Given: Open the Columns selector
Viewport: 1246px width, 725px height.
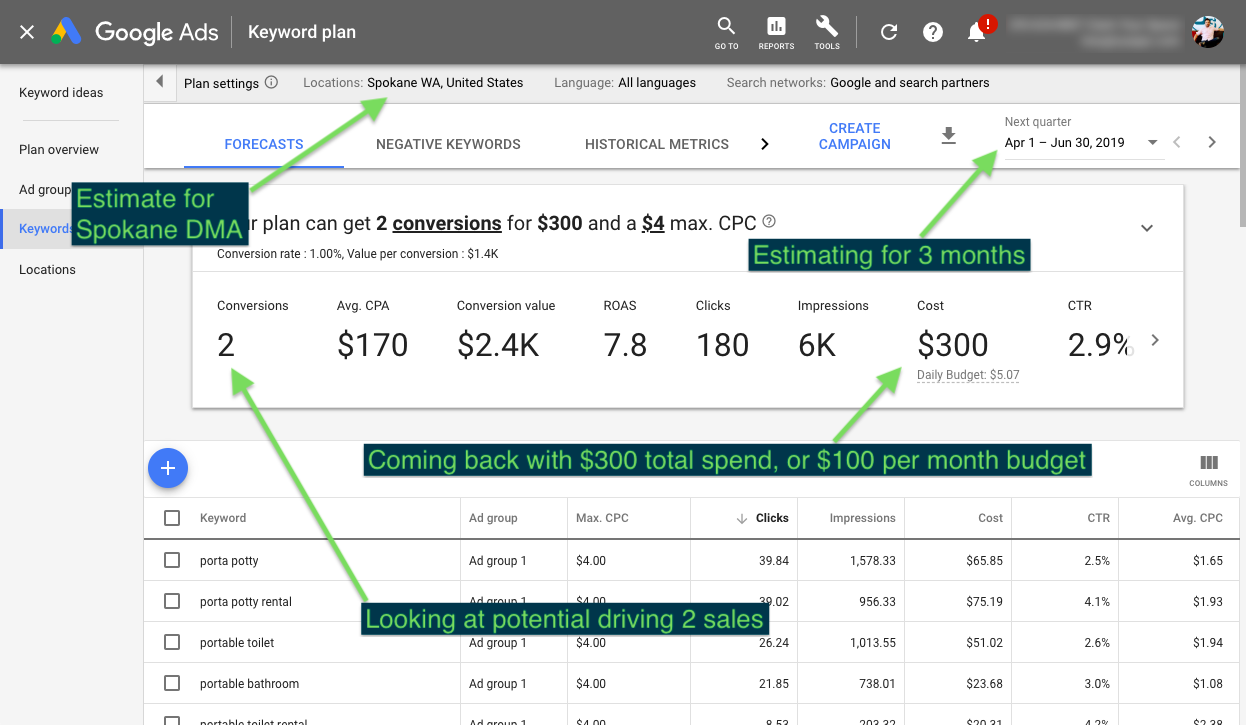Looking at the screenshot, I should [1208, 469].
